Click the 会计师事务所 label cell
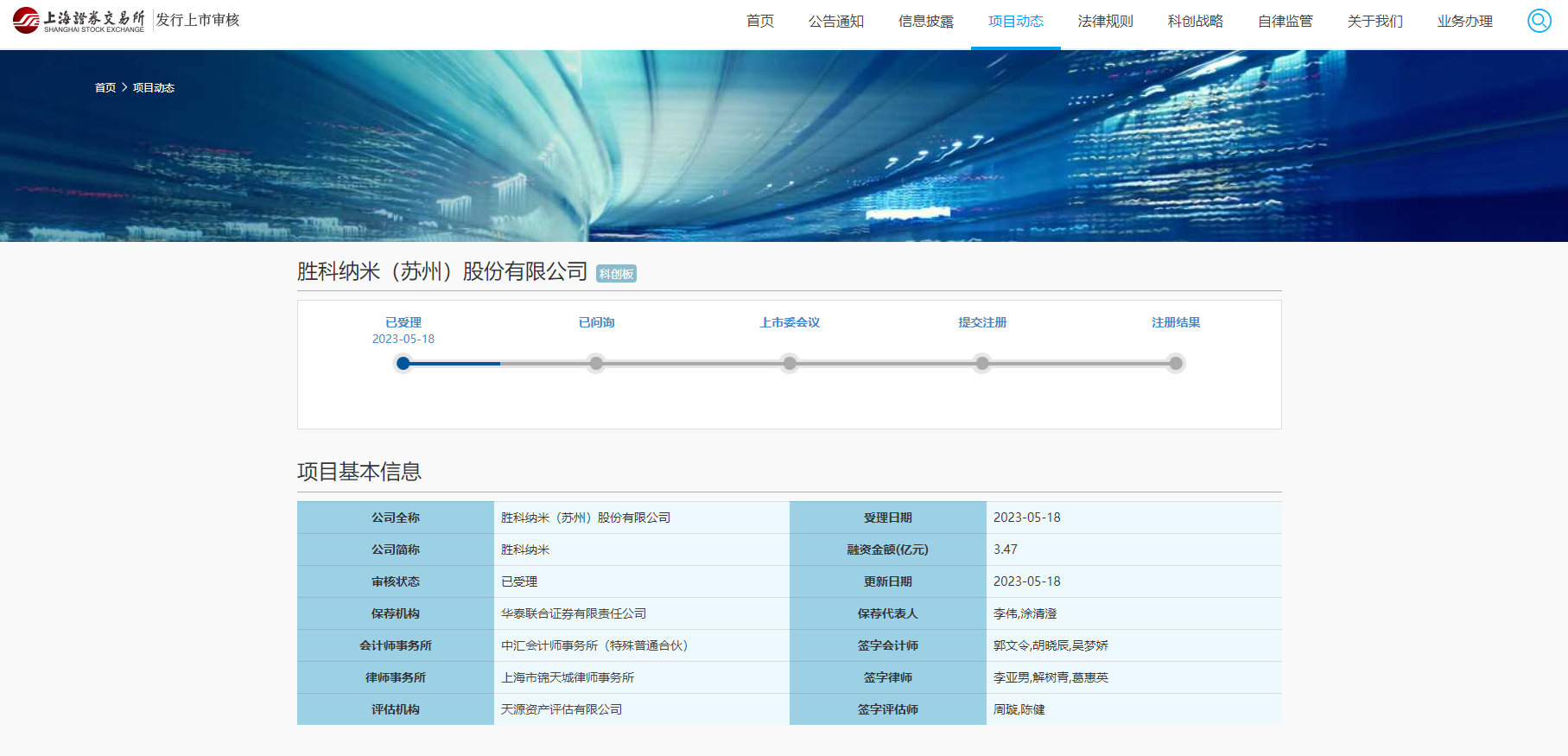The image size is (1568, 756). [x=396, y=645]
